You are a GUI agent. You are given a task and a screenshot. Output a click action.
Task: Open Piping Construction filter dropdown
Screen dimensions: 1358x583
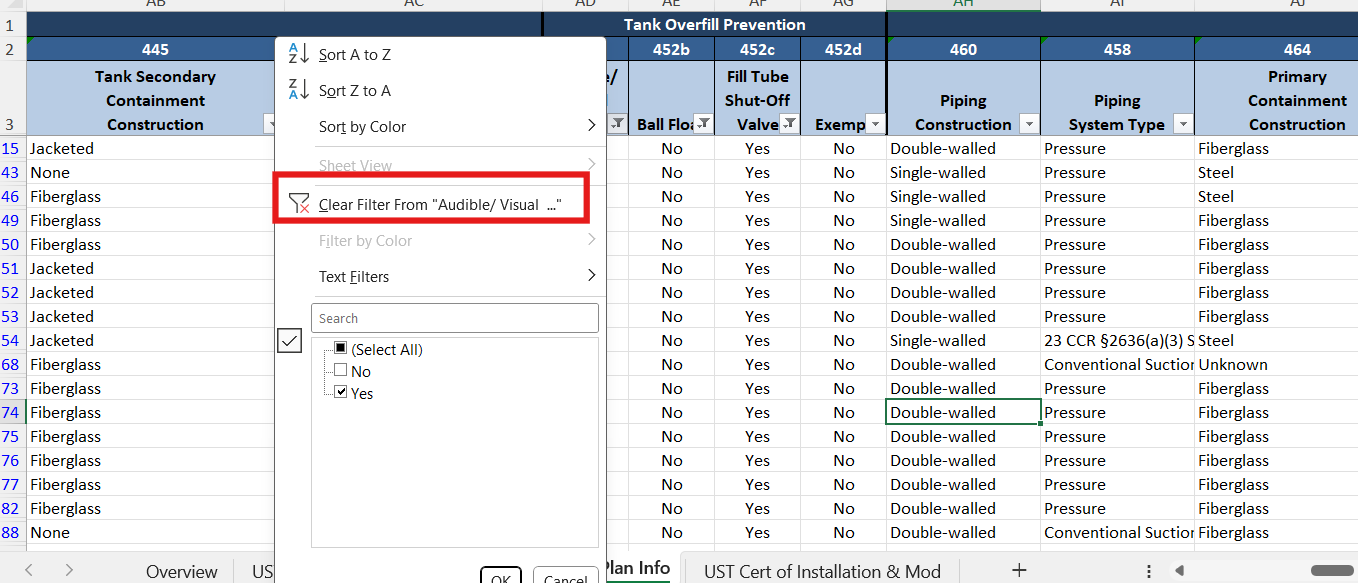1029,124
